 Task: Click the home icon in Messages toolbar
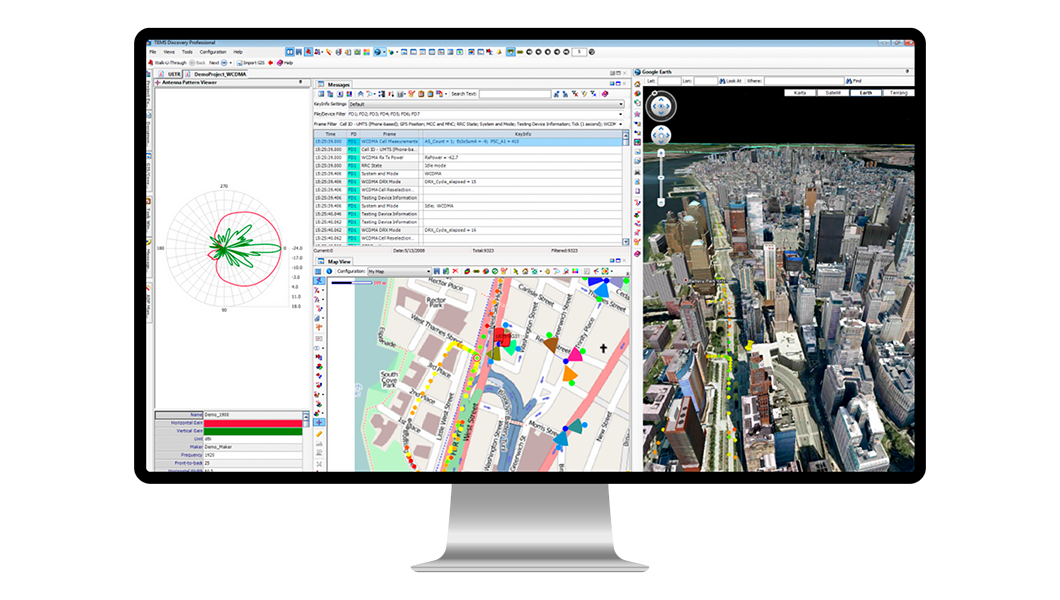360,94
